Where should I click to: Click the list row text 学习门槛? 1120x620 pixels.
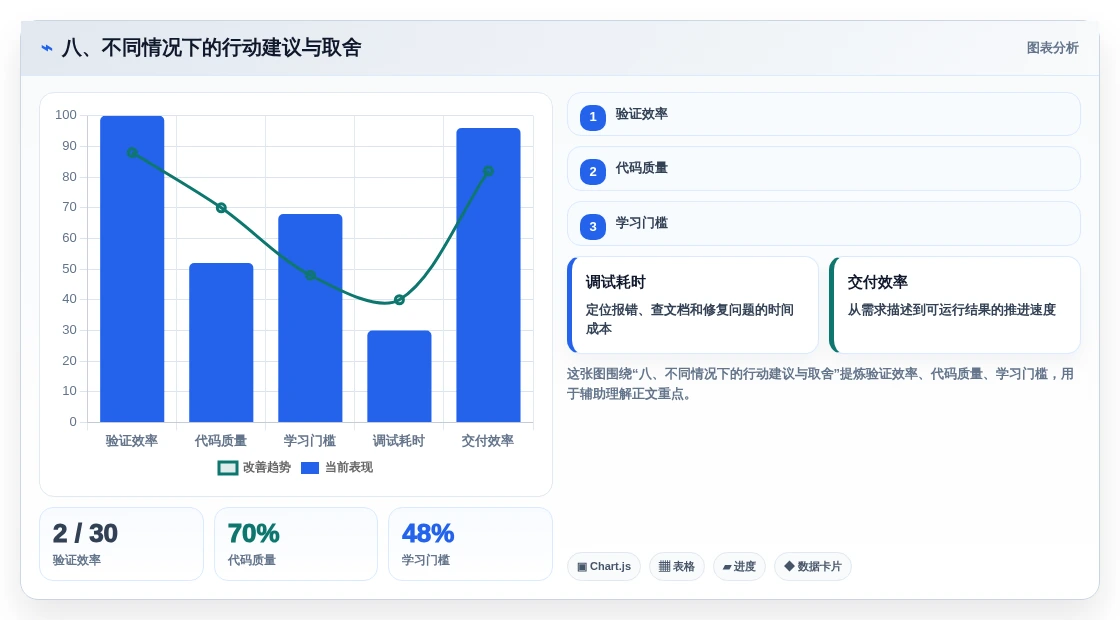point(641,223)
